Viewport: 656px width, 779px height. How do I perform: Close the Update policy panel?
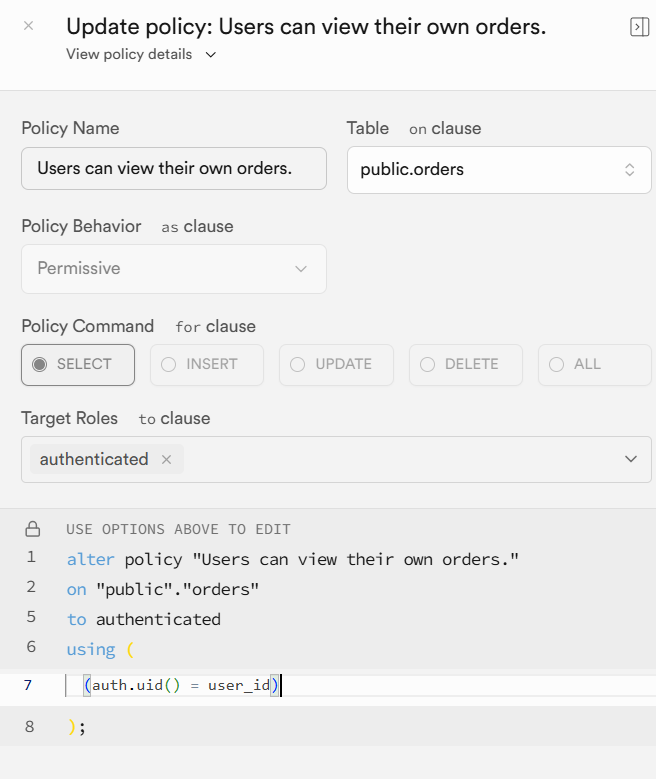pos(28,26)
